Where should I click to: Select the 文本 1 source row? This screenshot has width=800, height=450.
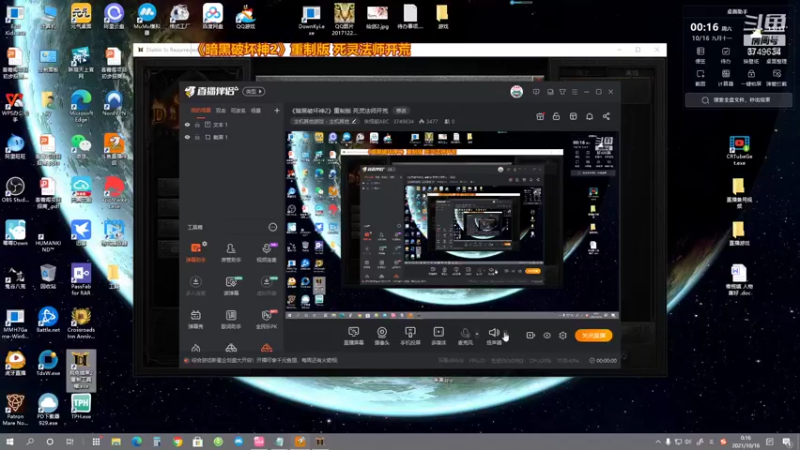click(232, 124)
